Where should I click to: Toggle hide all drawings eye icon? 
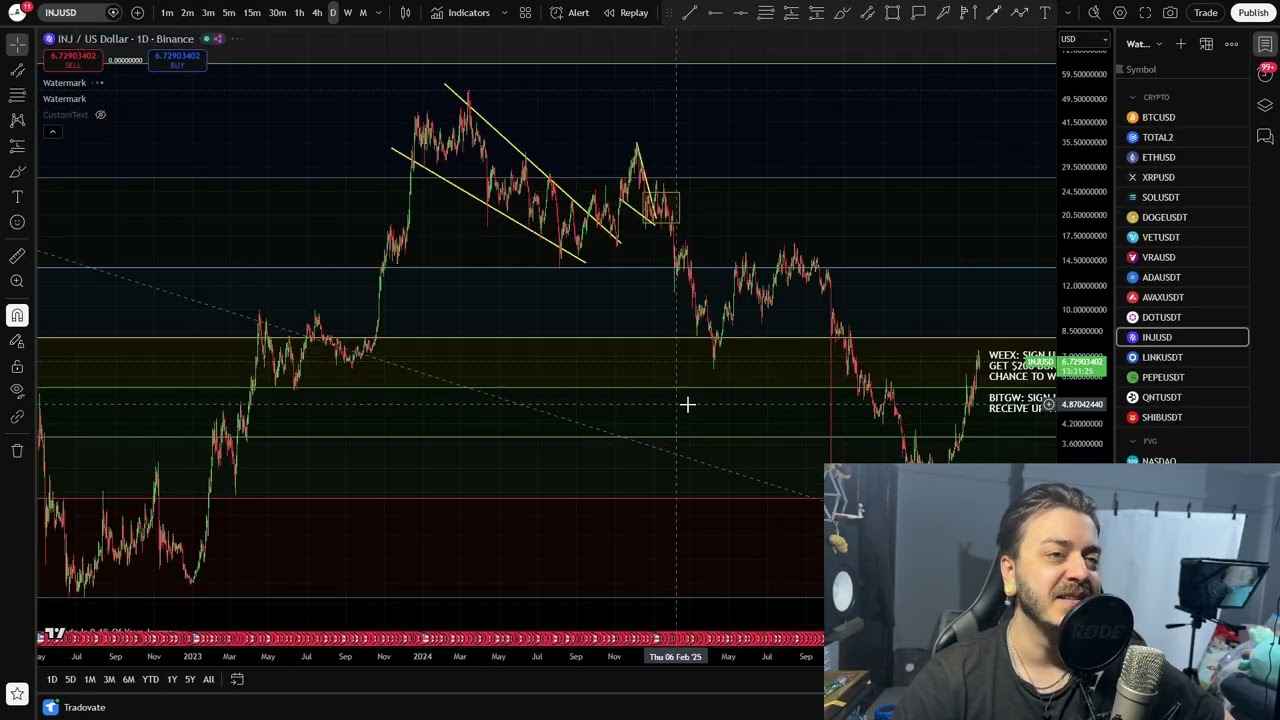click(x=17, y=391)
